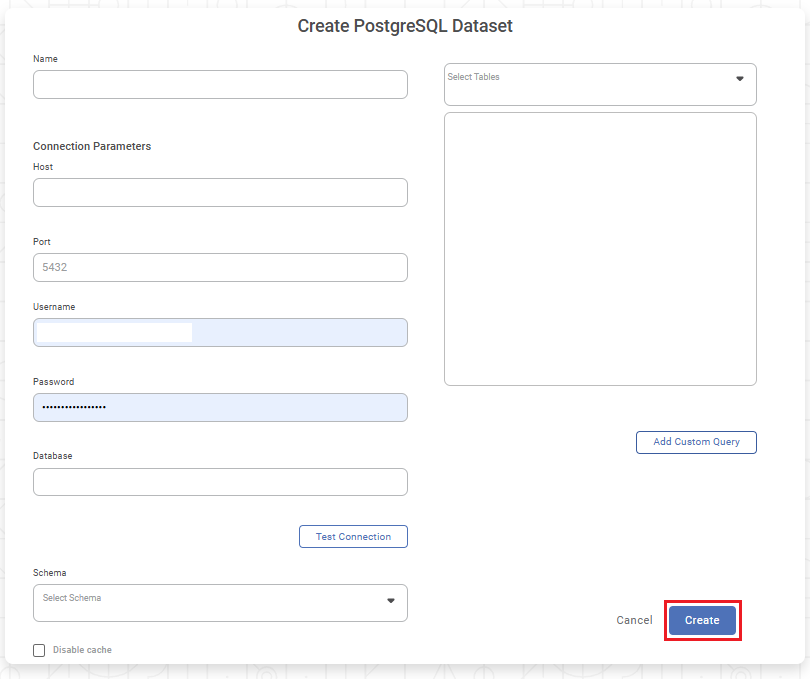Screen dimensions: 810x679
Task: Enable the Disable cache checkbox
Action: pos(39,650)
